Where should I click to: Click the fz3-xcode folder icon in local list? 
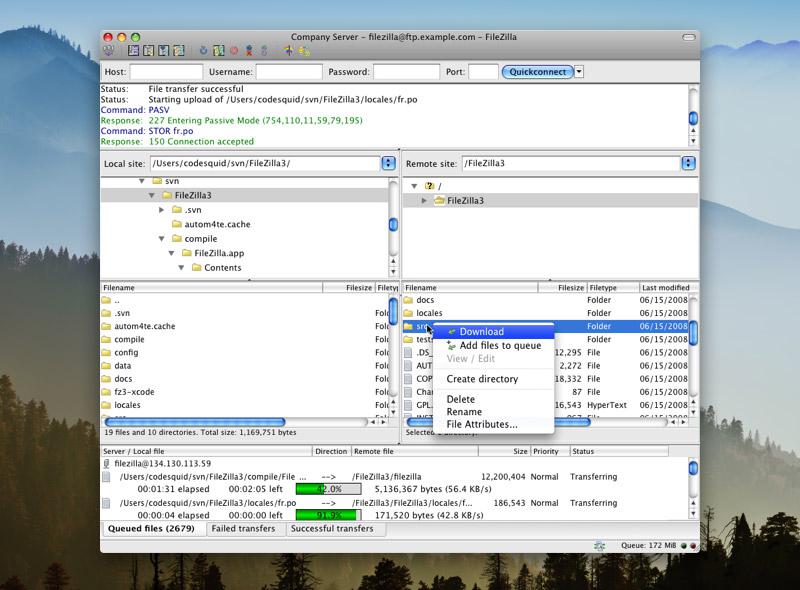pyautogui.click(x=106, y=392)
